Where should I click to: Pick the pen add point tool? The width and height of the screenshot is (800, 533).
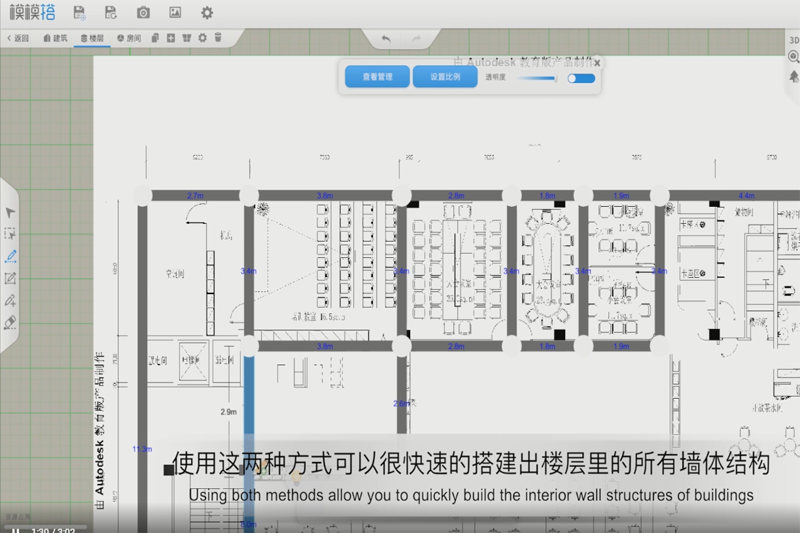[x=11, y=300]
